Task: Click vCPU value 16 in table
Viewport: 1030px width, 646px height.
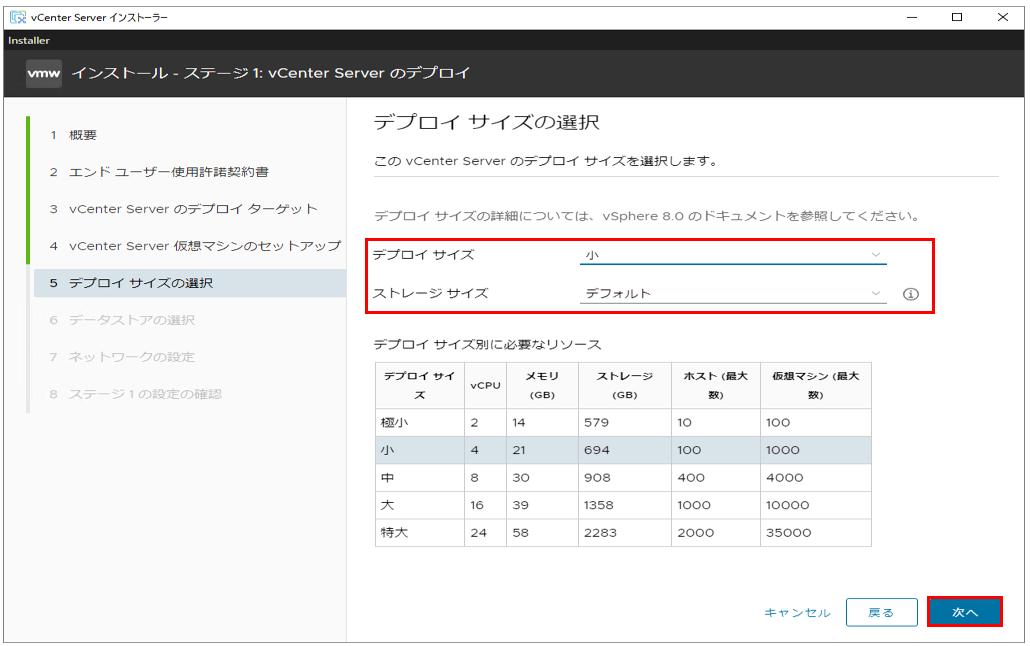Action: 477,505
